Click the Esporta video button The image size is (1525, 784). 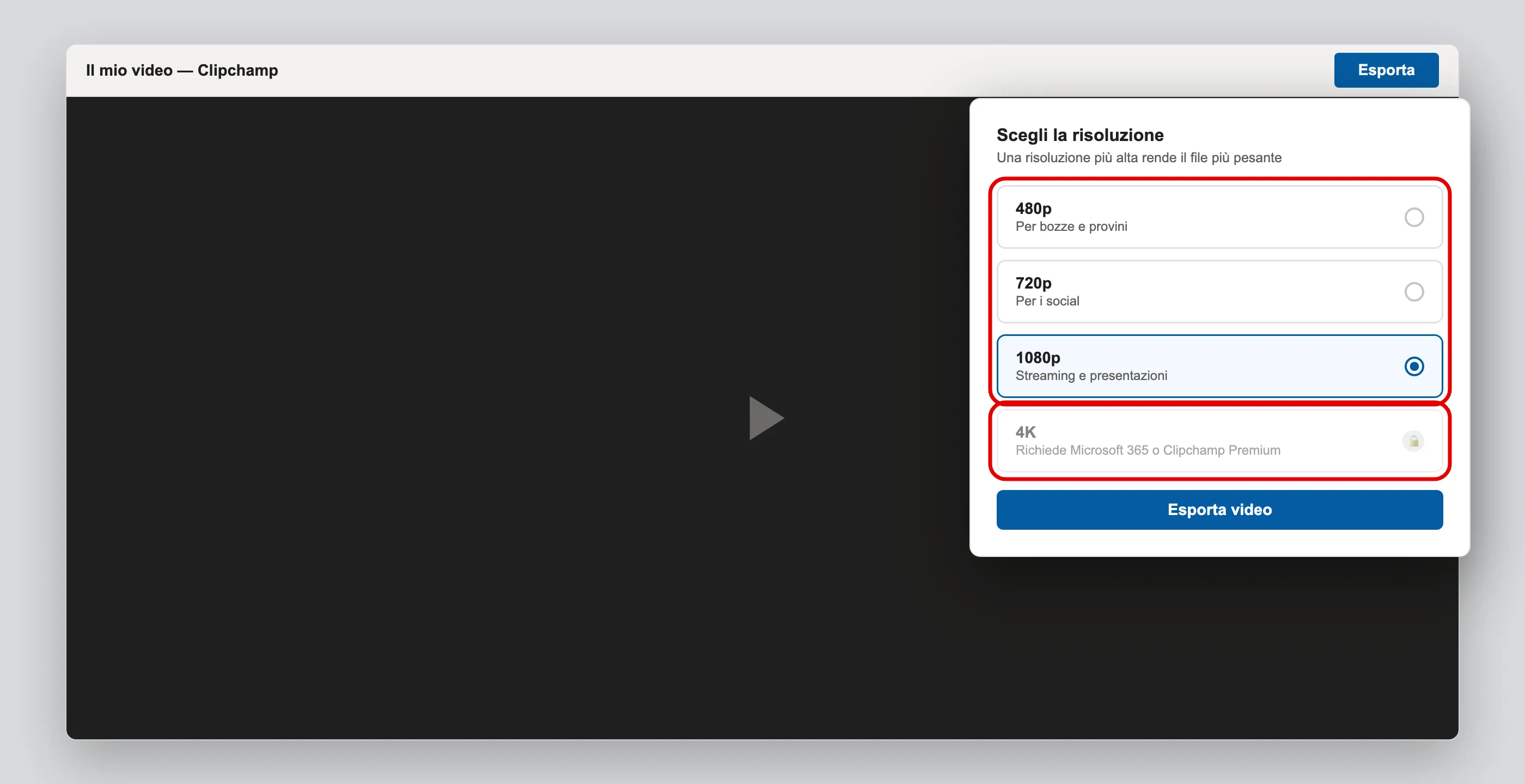click(1219, 510)
